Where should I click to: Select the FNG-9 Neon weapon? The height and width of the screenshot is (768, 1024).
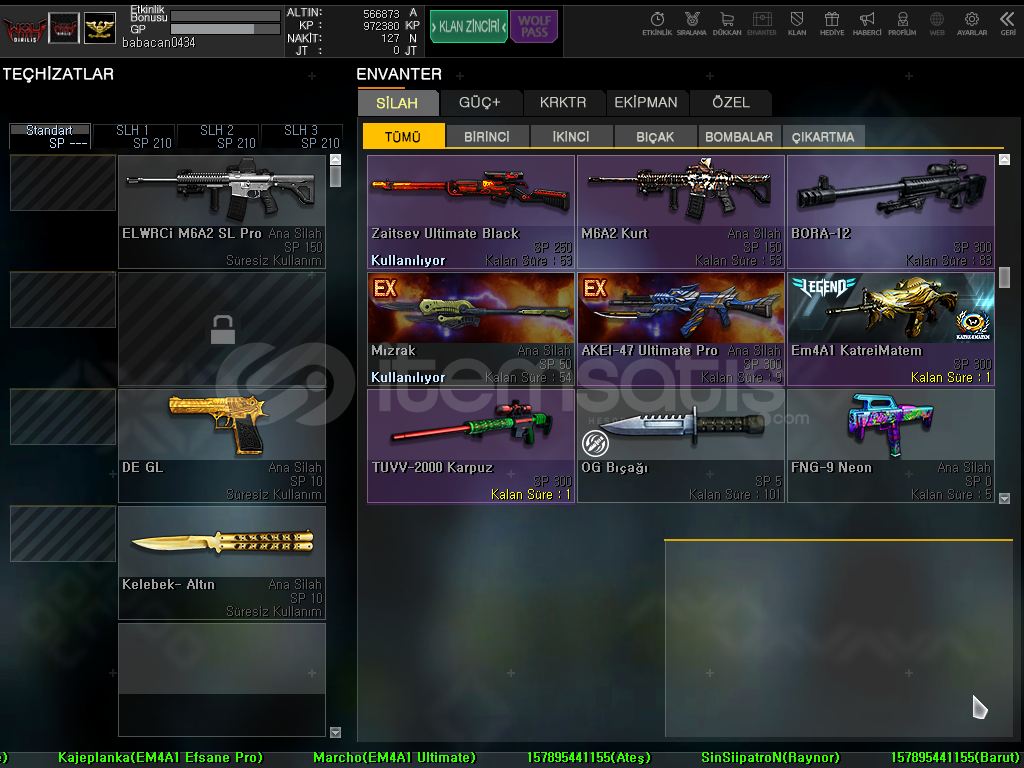891,446
